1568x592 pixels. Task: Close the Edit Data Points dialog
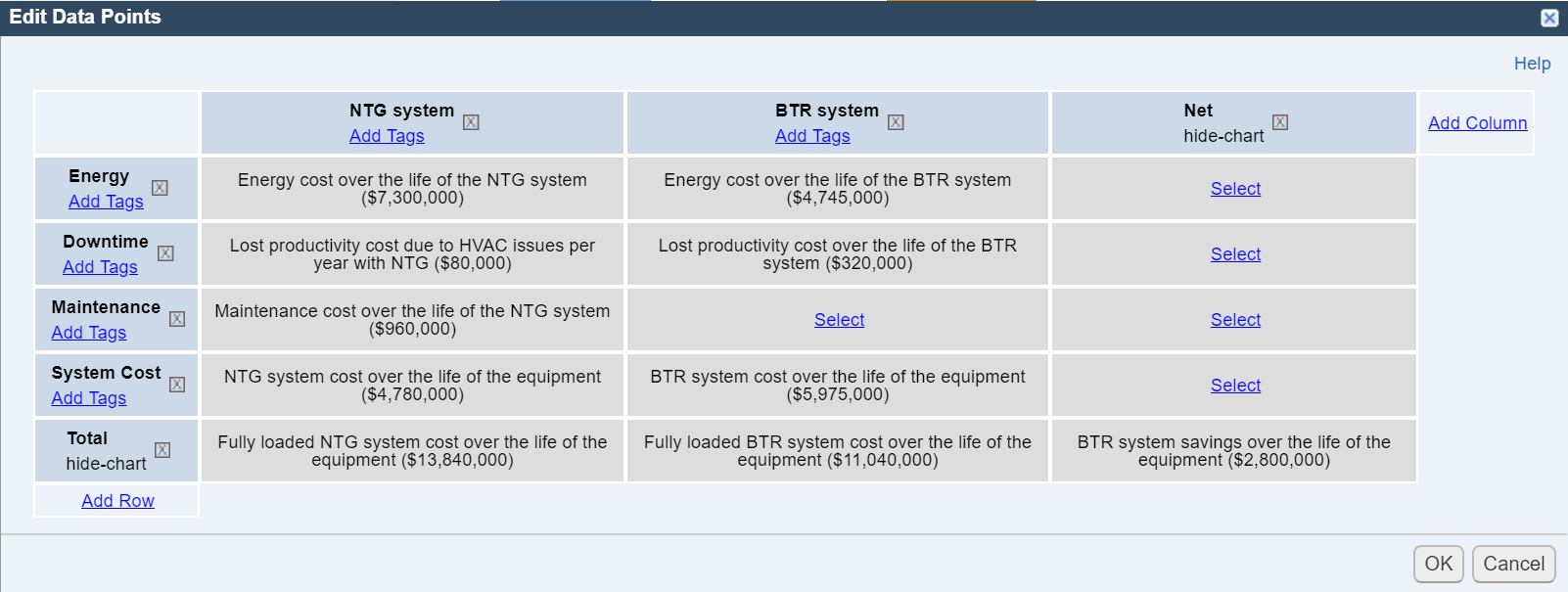click(x=1549, y=18)
